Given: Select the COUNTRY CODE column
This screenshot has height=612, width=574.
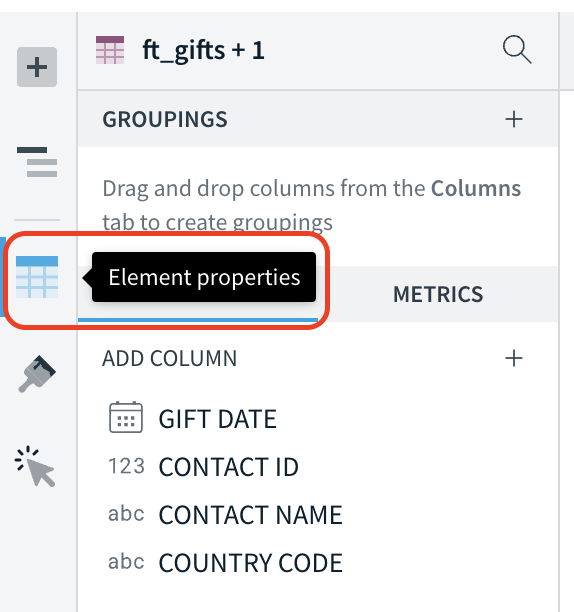Looking at the screenshot, I should 250,563.
